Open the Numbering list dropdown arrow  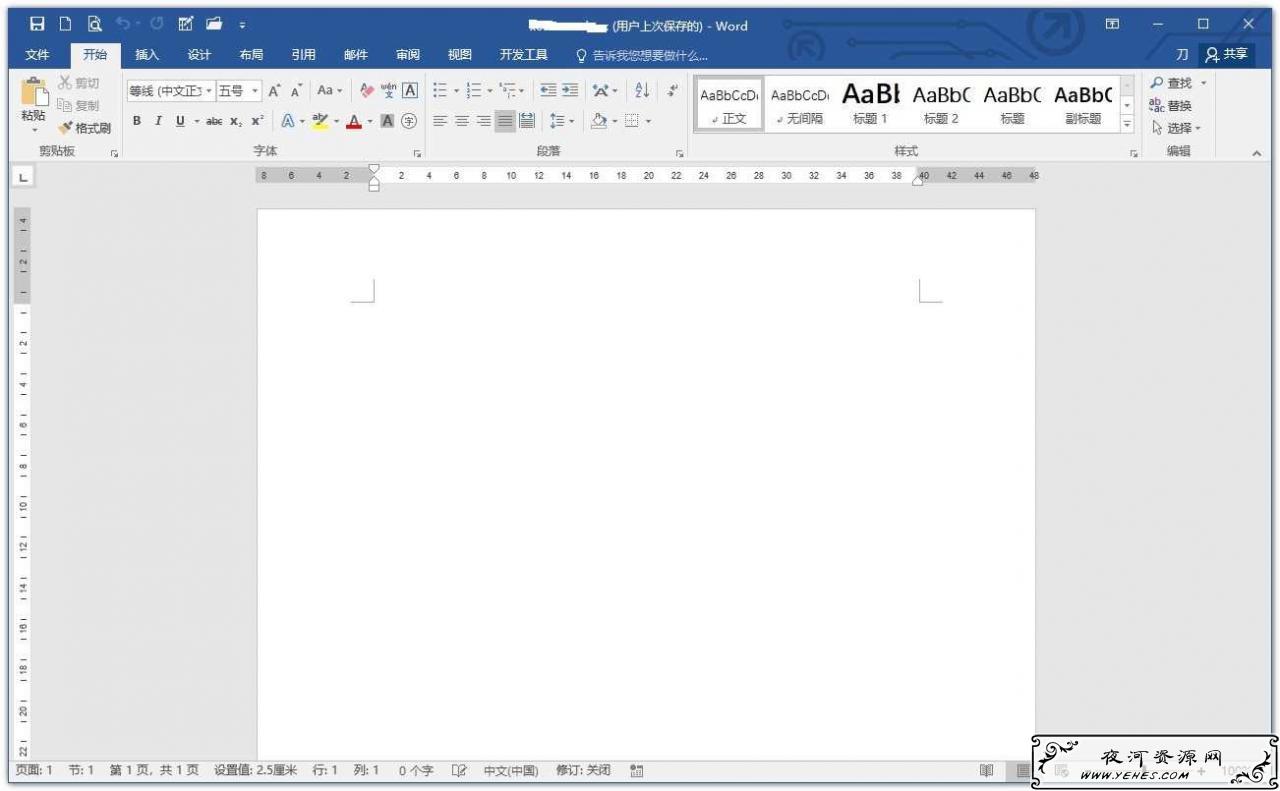coord(490,91)
